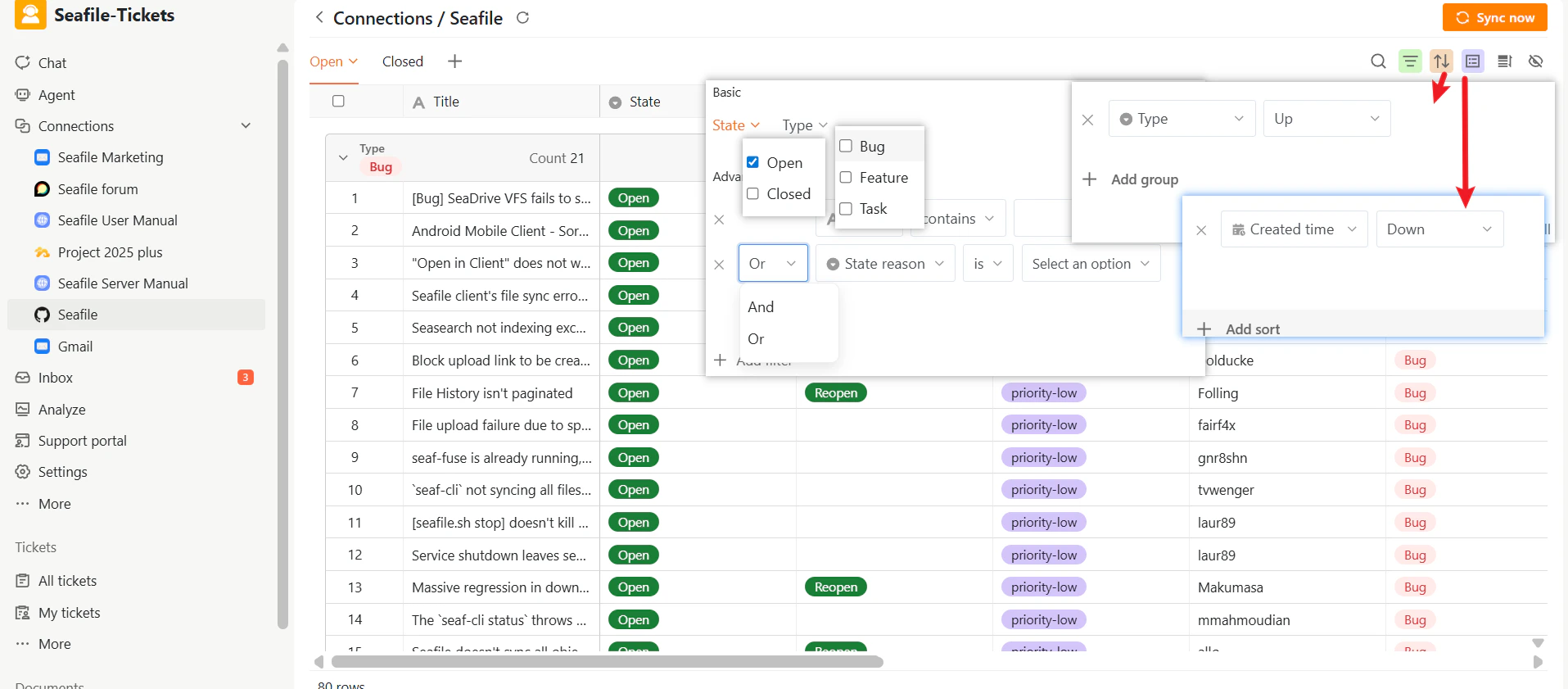The height and width of the screenshot is (689, 1568).
Task: Click the refresh icon beside Connections / Seafile
Action: (x=522, y=17)
